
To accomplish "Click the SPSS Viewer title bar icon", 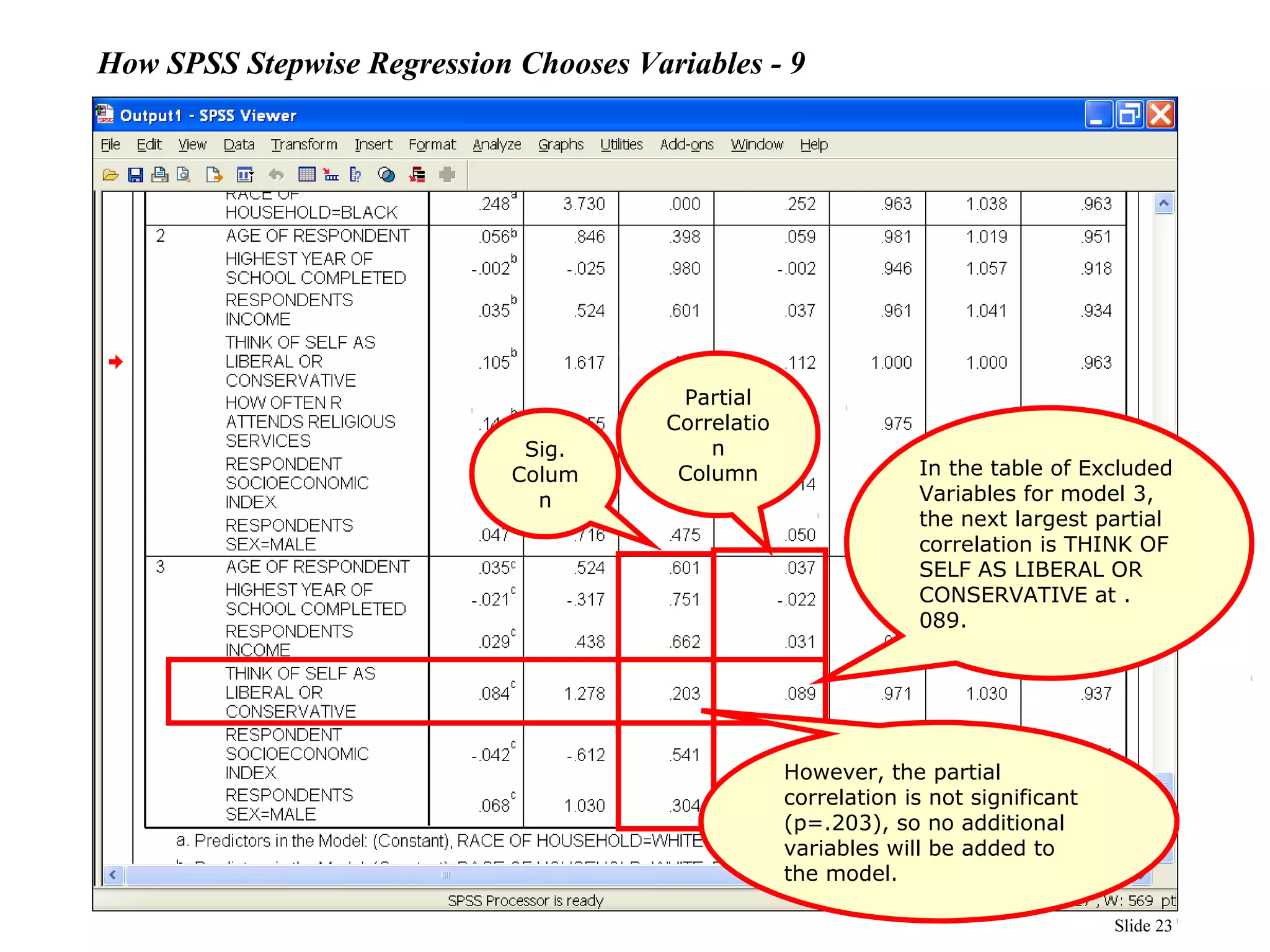I will tap(105, 115).
